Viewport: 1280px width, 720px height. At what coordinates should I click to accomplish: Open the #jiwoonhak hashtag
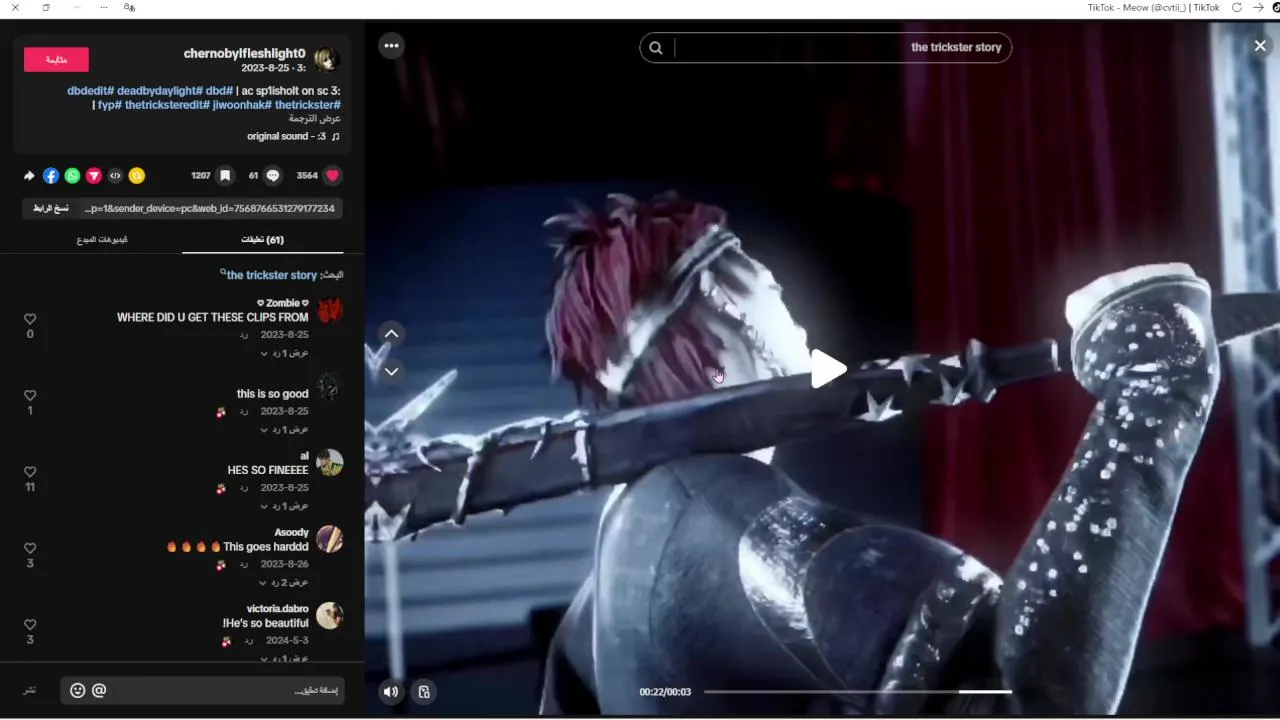coord(242,105)
